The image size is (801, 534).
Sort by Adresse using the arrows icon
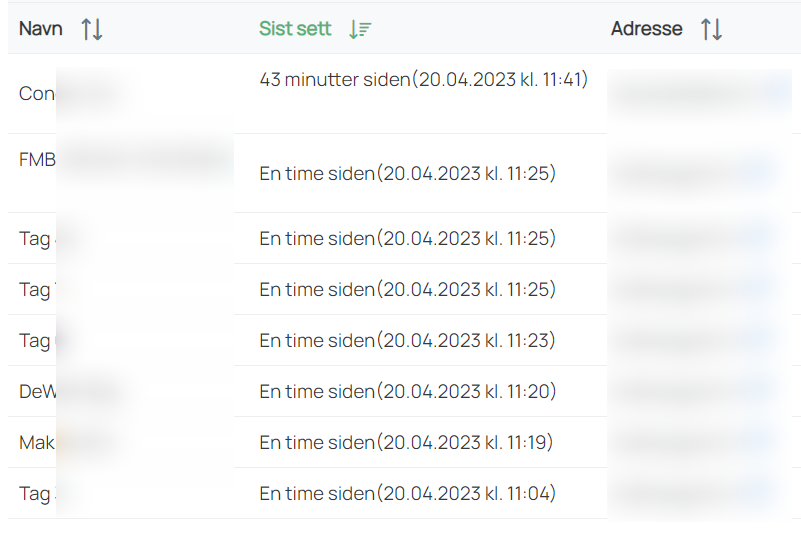(x=712, y=29)
